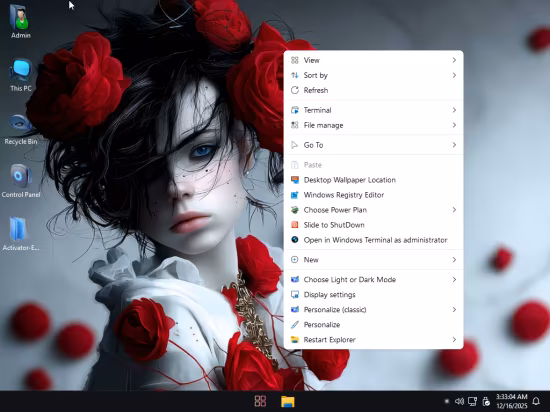
Task: Expand the Go To submenu arrow
Action: pyautogui.click(x=454, y=145)
